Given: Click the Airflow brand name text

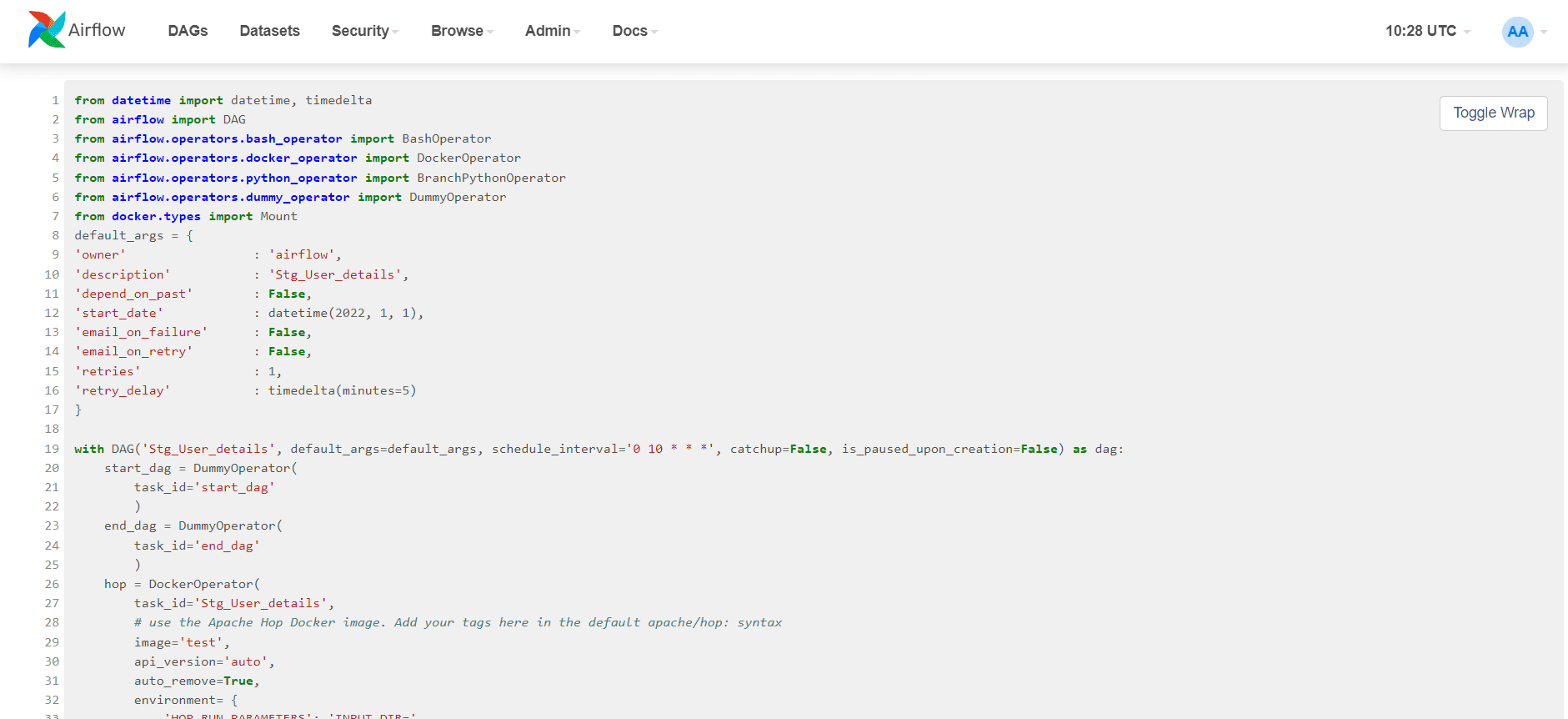Looking at the screenshot, I should pyautogui.click(x=97, y=30).
